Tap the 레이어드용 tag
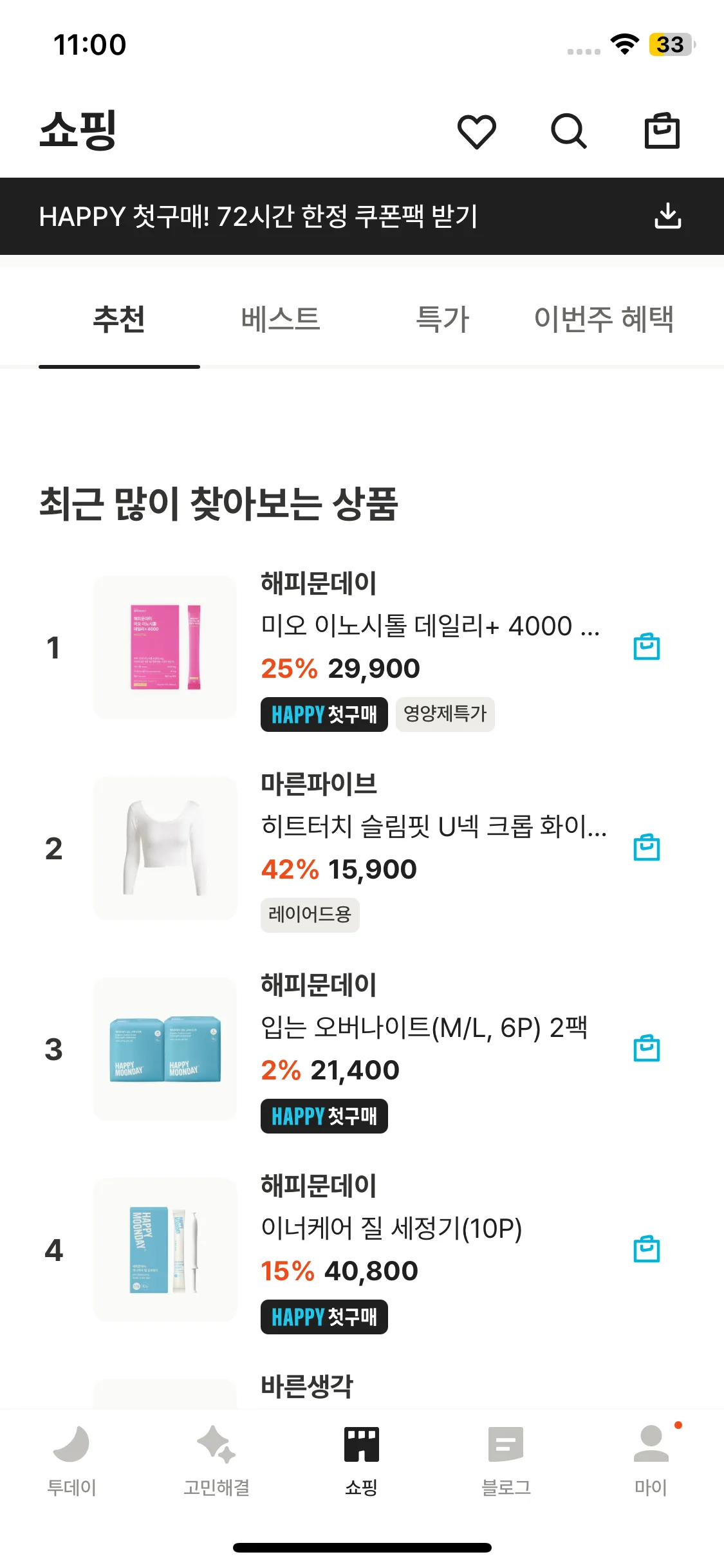 (x=310, y=915)
